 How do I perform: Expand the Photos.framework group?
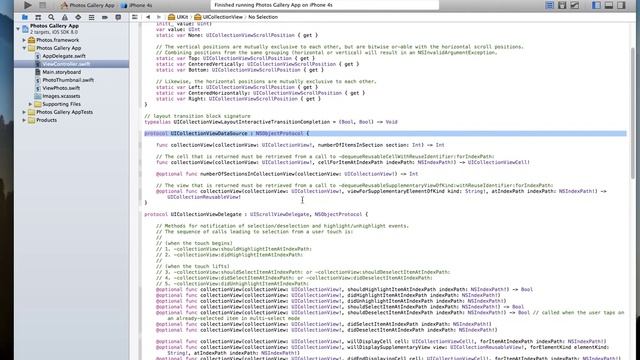[24, 40]
